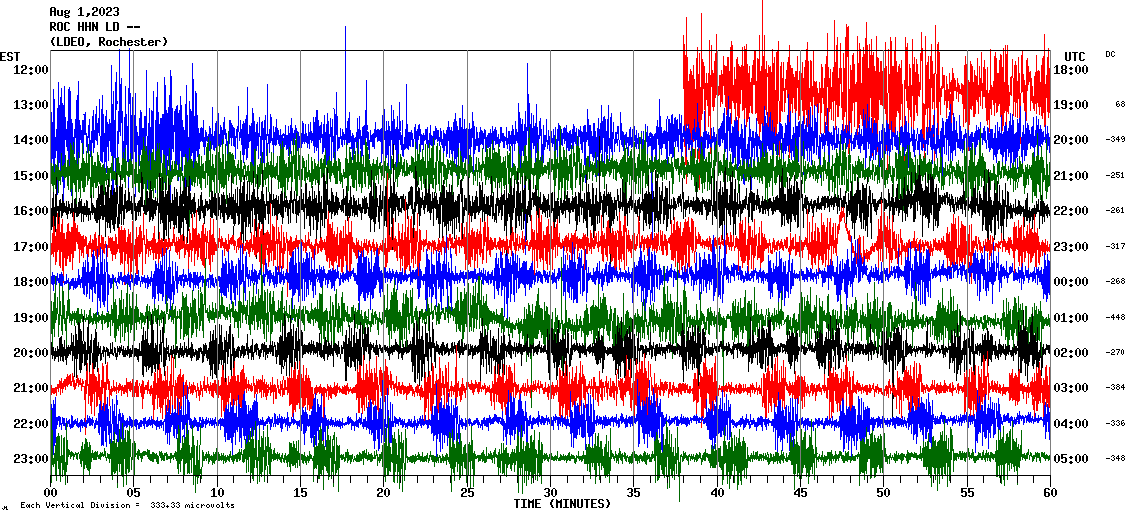Click the 45 minute tick label
Screen dimensions: 1130x519
tap(799, 493)
